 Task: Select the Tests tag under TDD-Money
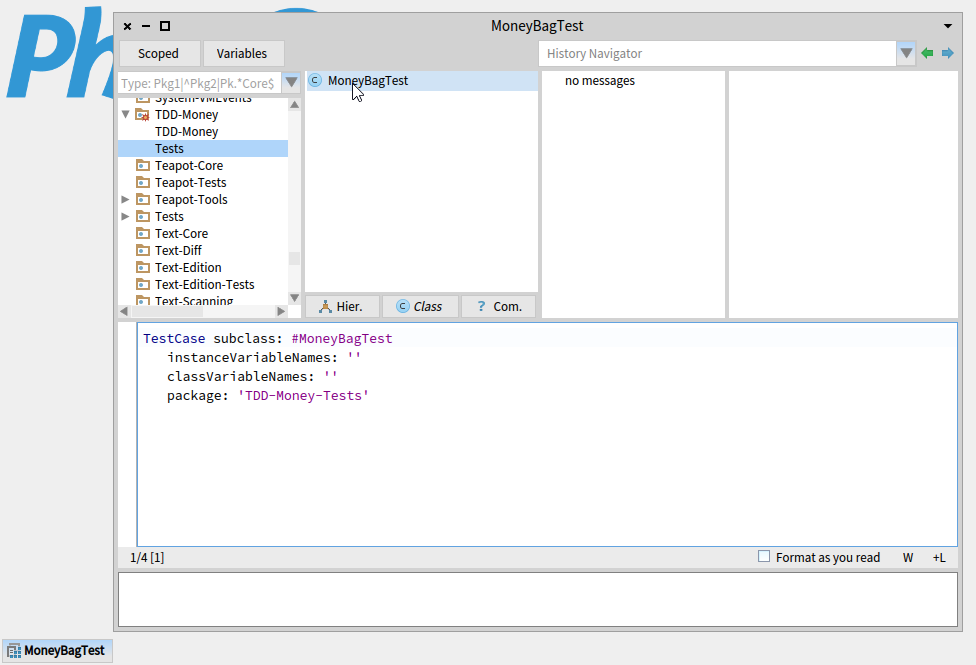point(169,148)
